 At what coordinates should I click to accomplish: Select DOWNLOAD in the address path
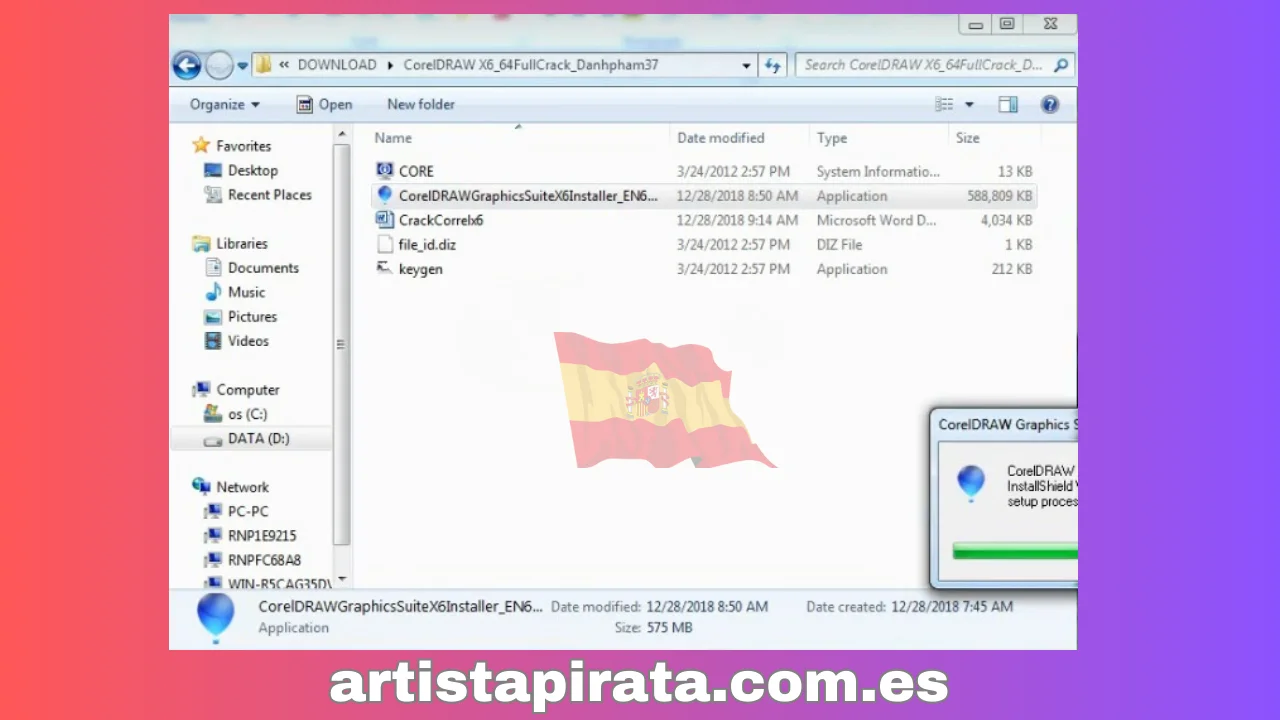337,65
